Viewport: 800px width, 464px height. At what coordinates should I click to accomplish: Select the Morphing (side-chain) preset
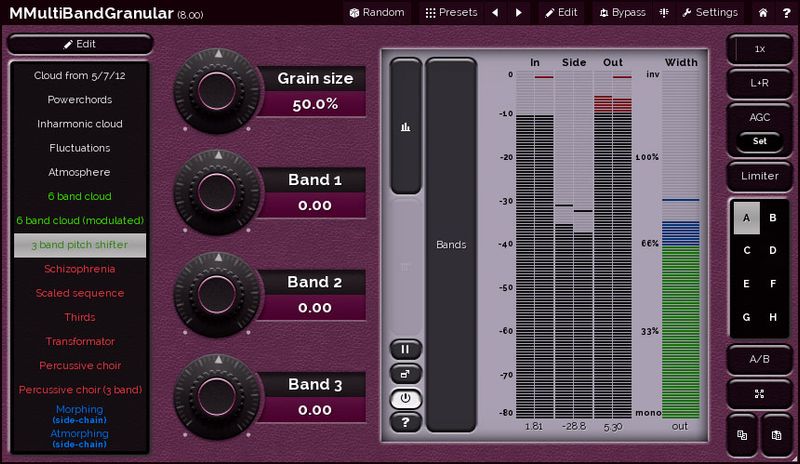click(80, 414)
